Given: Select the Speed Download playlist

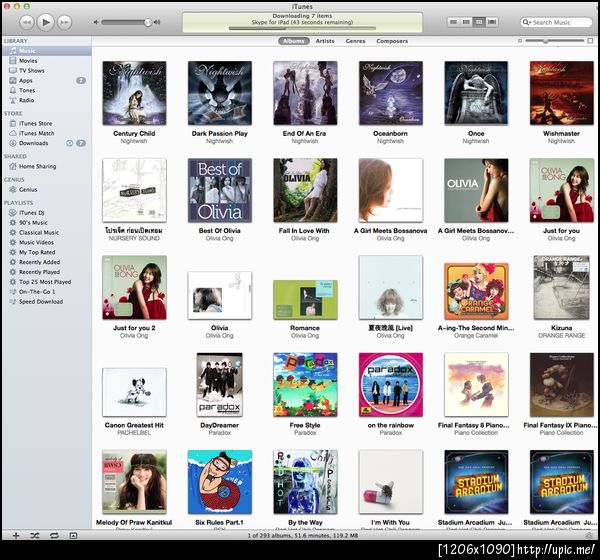Looking at the screenshot, I should 47,302.
